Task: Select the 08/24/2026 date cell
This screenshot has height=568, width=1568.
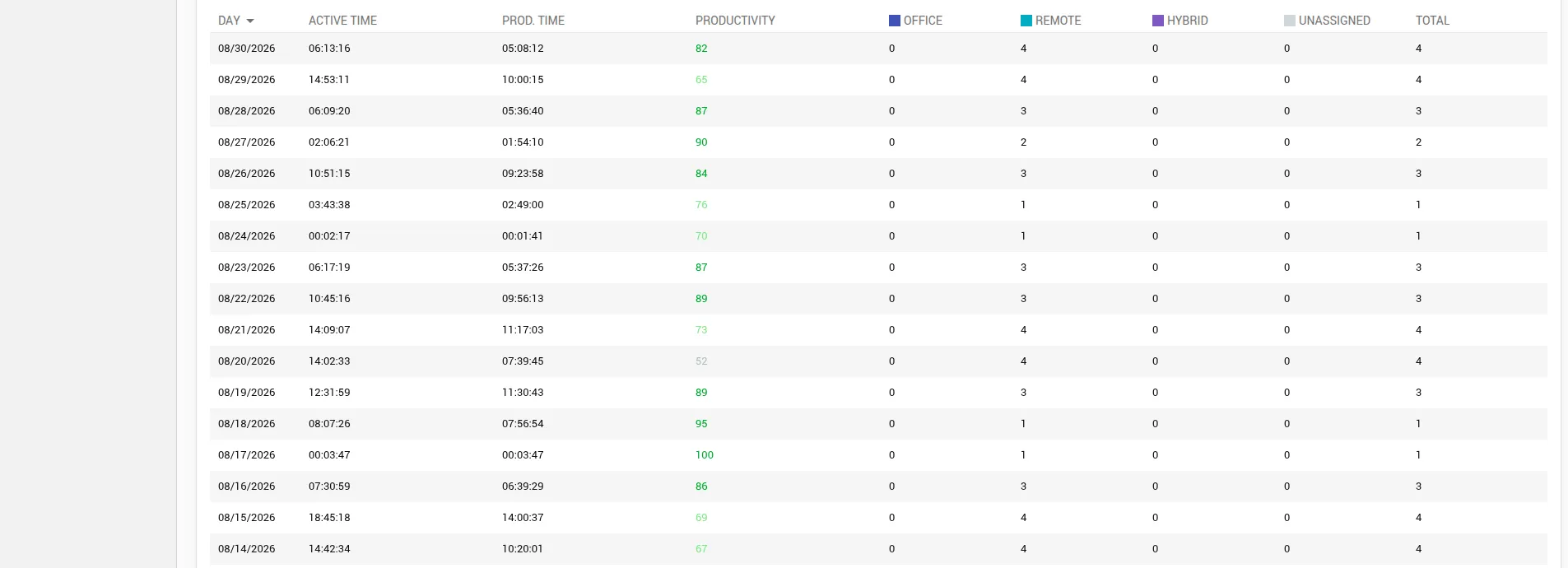Action: [247, 236]
